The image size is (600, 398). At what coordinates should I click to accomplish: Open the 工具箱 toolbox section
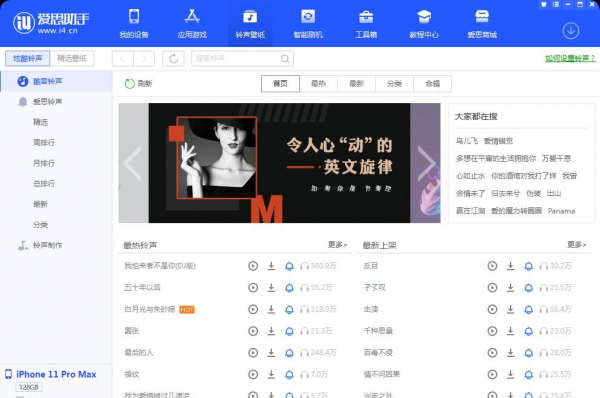point(366,24)
